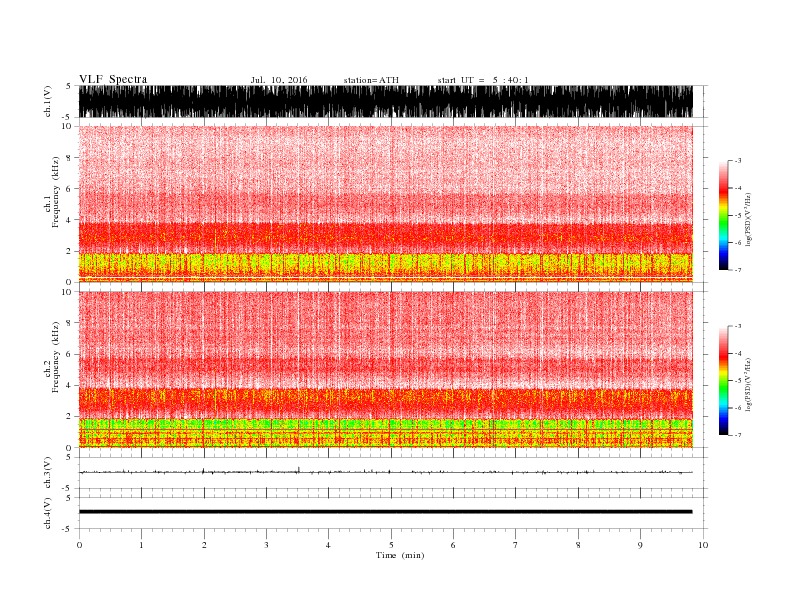This screenshot has height=612, width=792.
Task: Click the ch.3 voltage trace line
Action: point(385,472)
